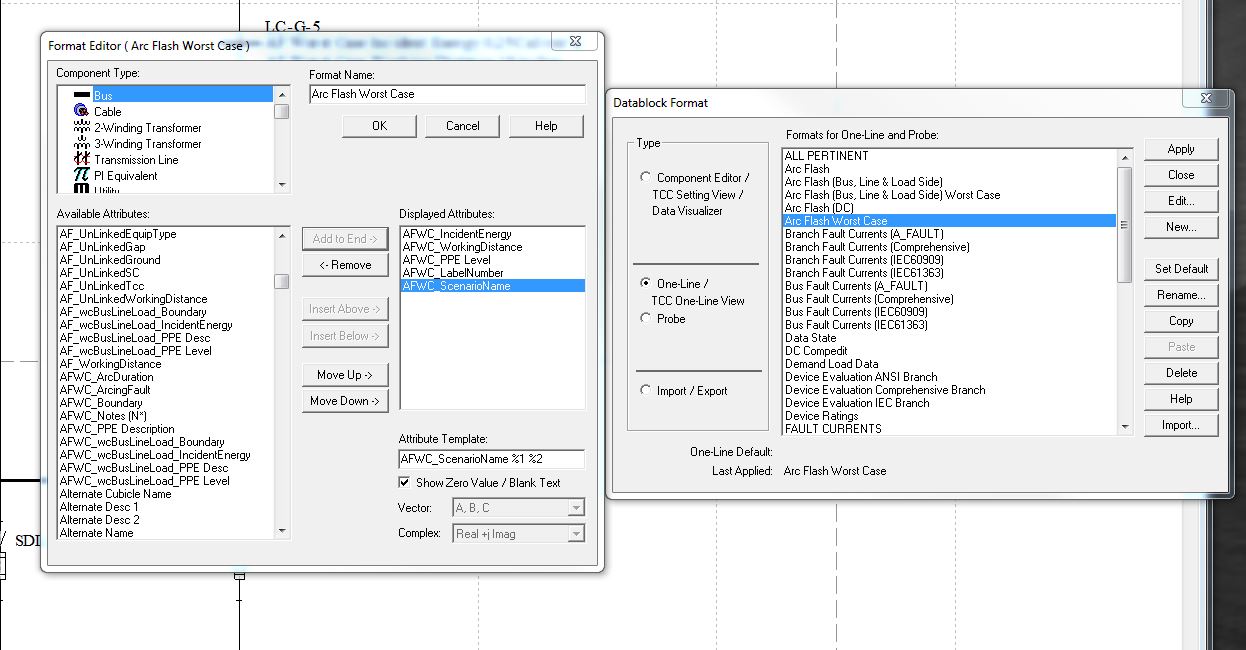1246x650 pixels.
Task: Click Help in Datablock Format
Action: pyautogui.click(x=1181, y=399)
